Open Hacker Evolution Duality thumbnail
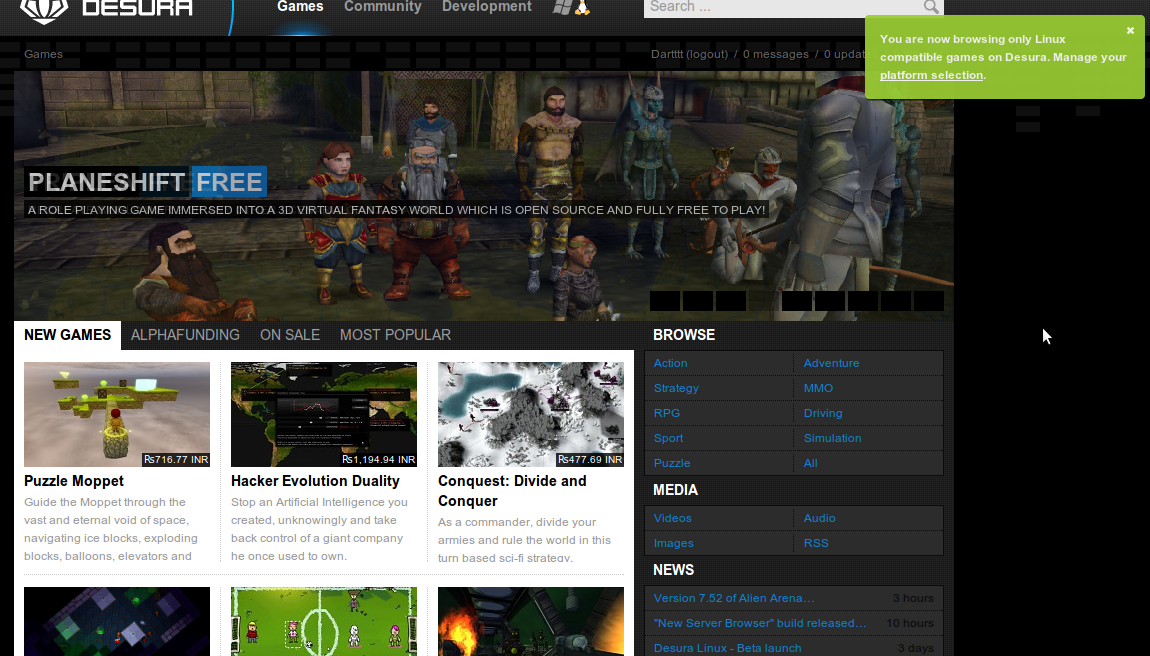This screenshot has width=1150, height=656. tap(323, 415)
